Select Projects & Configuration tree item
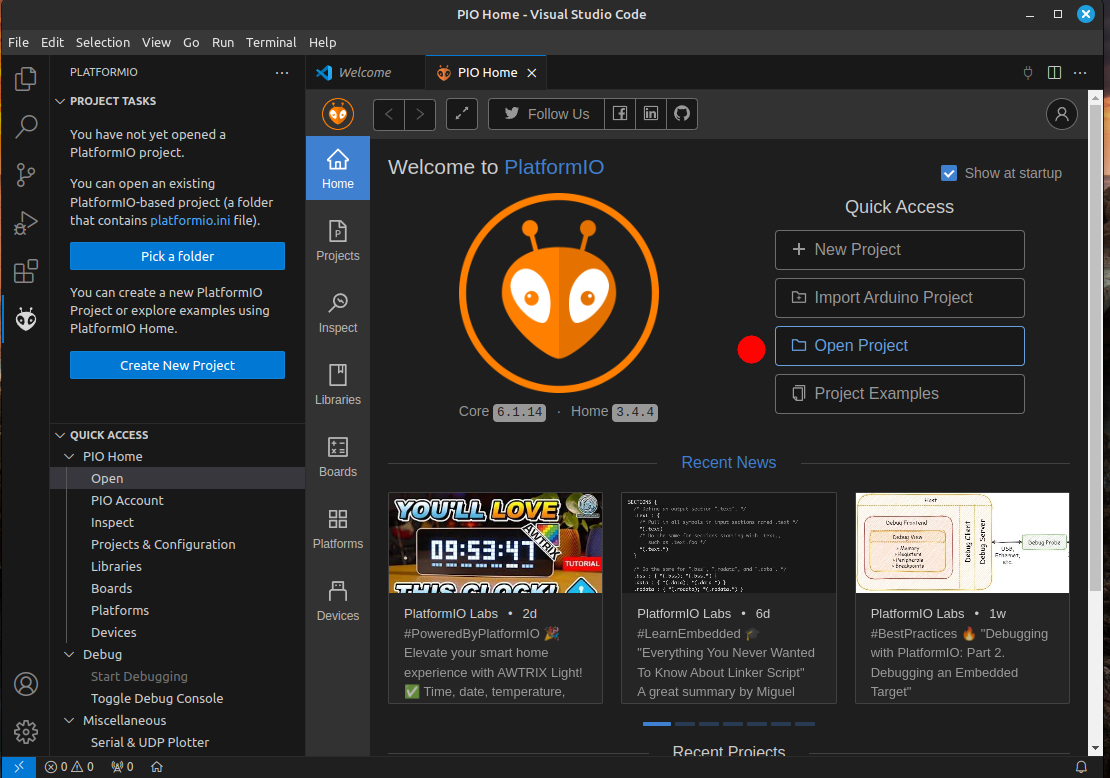1110x778 pixels. coord(177,544)
